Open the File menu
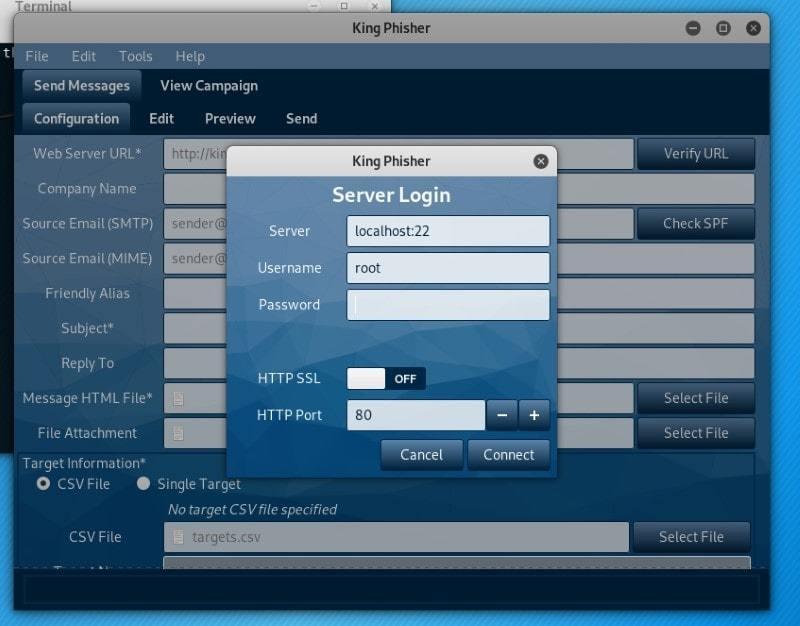Screen dimensions: 800x626 tap(37, 56)
